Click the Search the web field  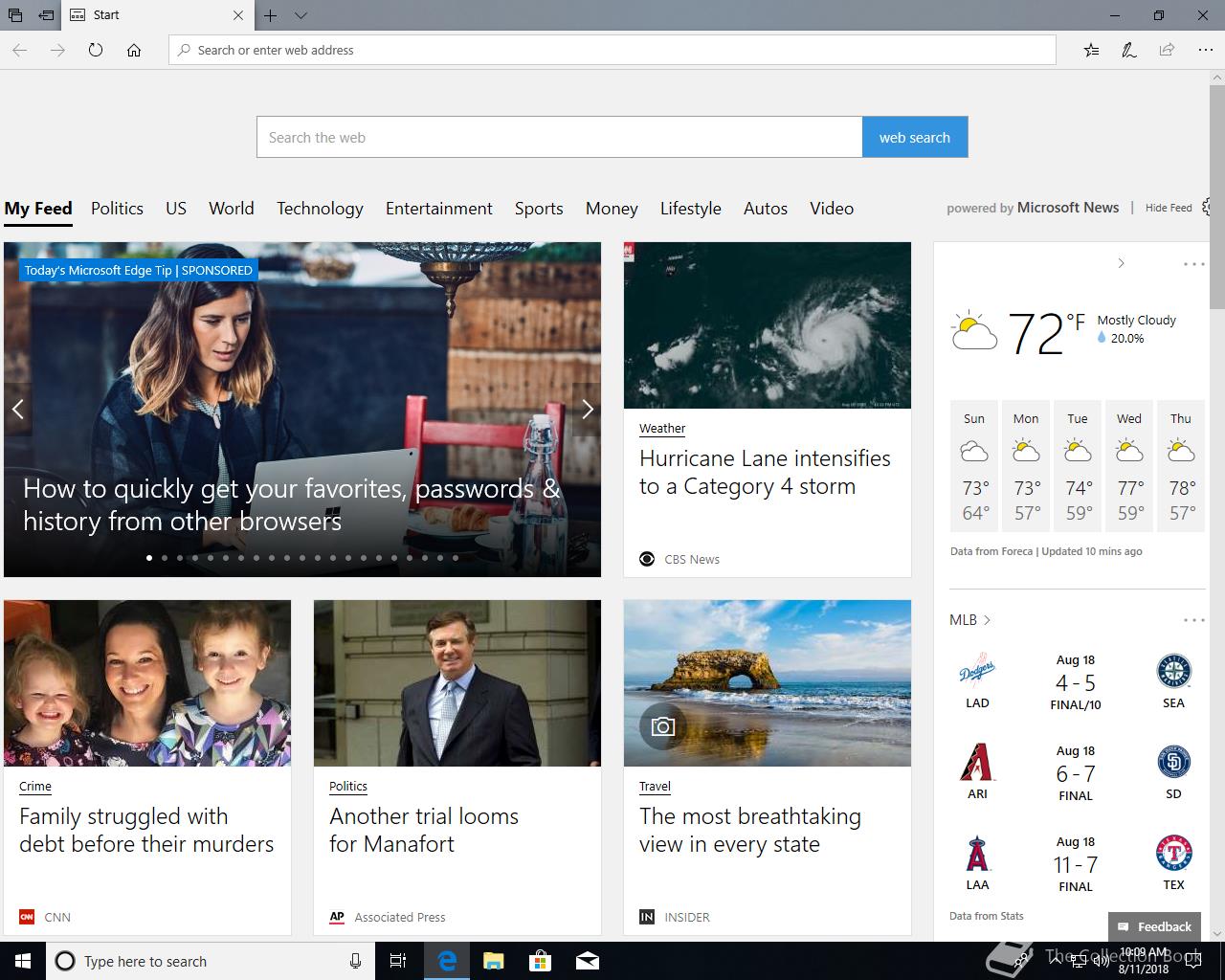coord(559,137)
